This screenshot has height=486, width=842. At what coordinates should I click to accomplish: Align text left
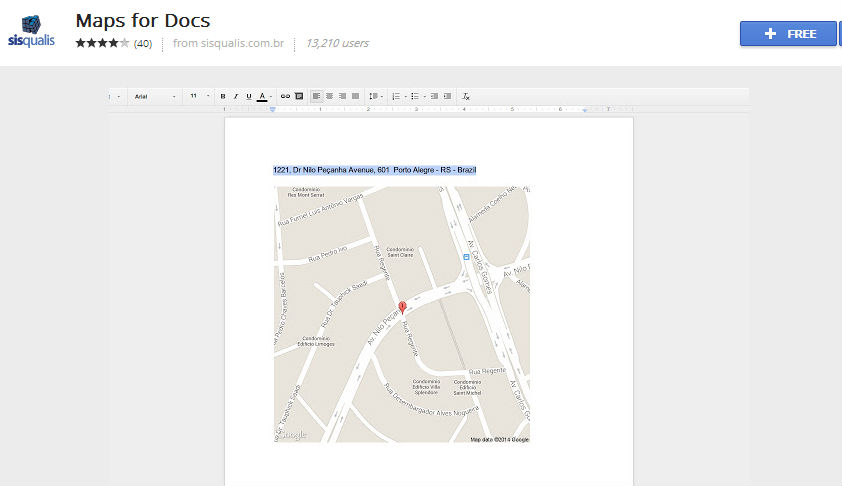[x=316, y=97]
